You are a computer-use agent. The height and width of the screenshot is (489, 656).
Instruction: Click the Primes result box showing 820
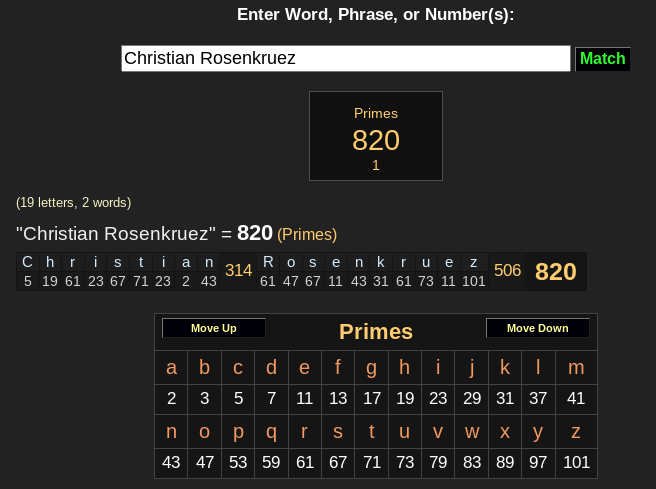click(376, 136)
